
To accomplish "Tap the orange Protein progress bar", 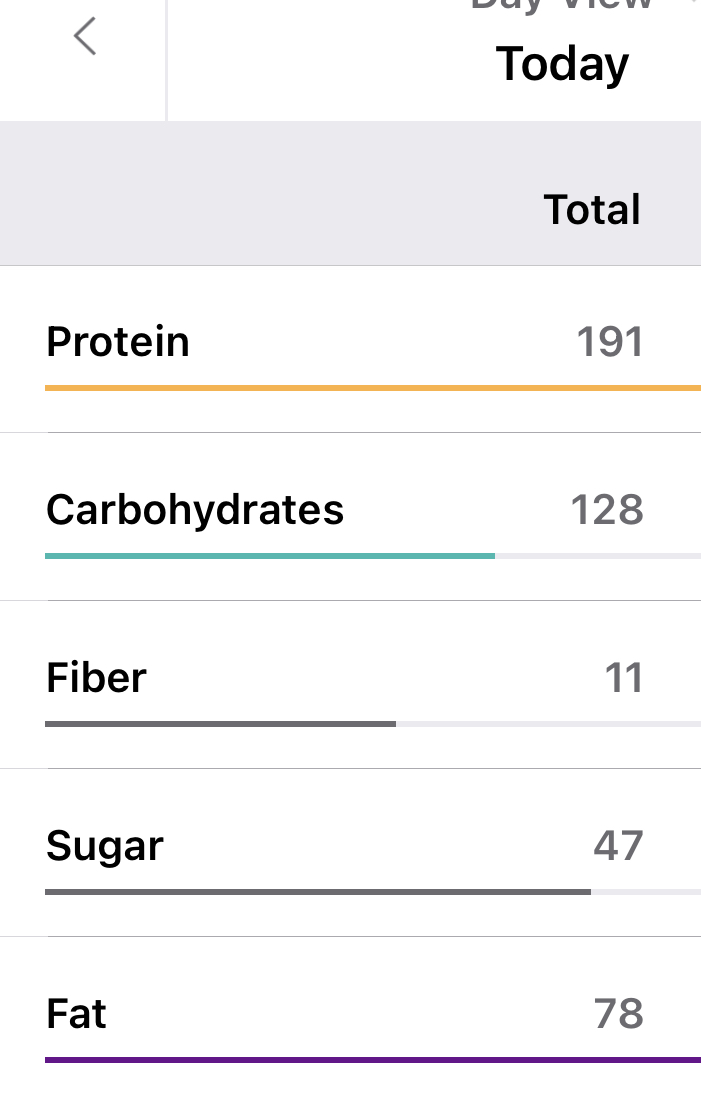I will (372, 387).
